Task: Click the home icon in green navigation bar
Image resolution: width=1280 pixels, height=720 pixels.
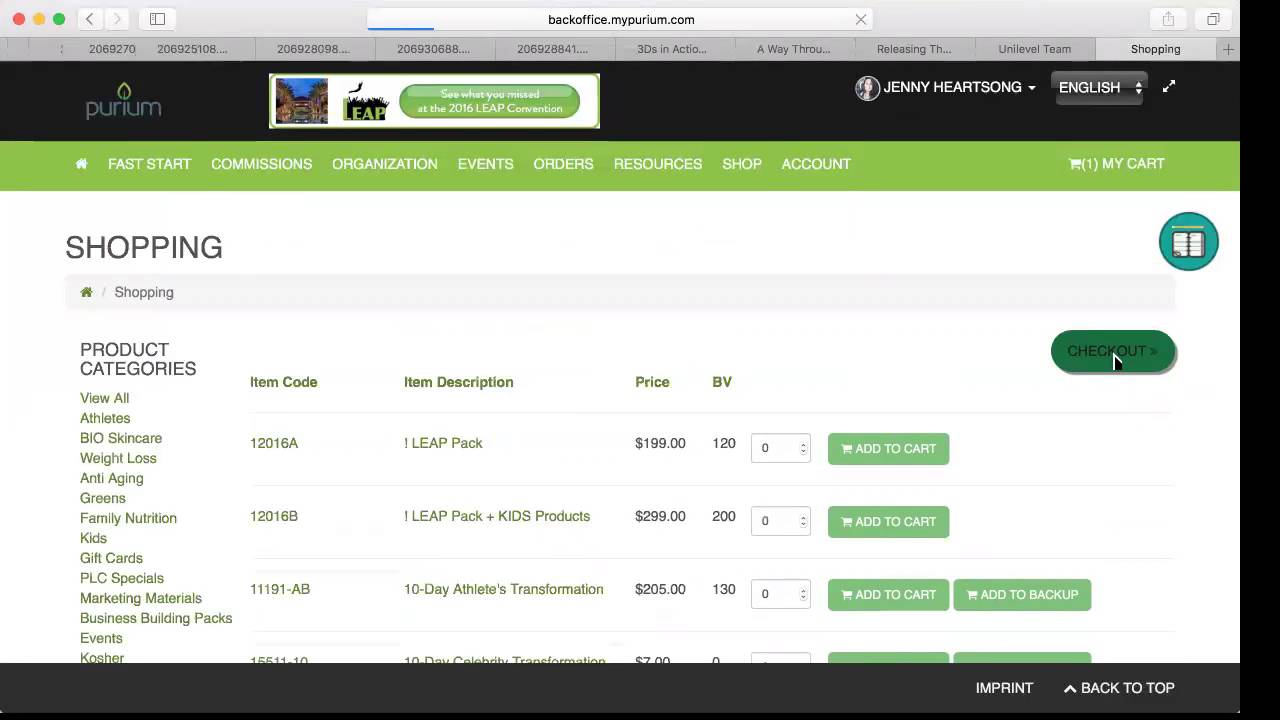Action: 81,164
